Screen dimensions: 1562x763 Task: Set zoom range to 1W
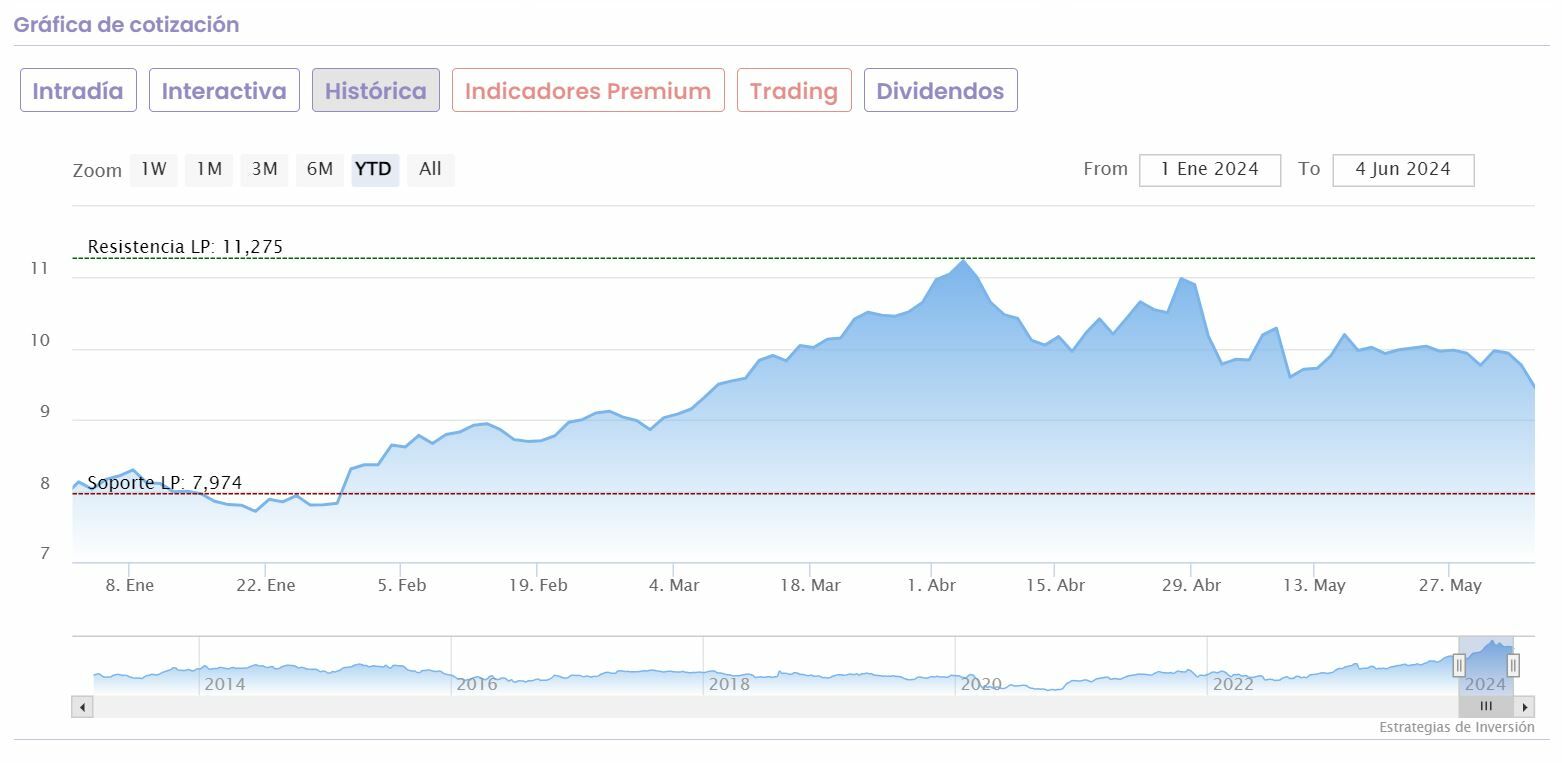pos(154,169)
